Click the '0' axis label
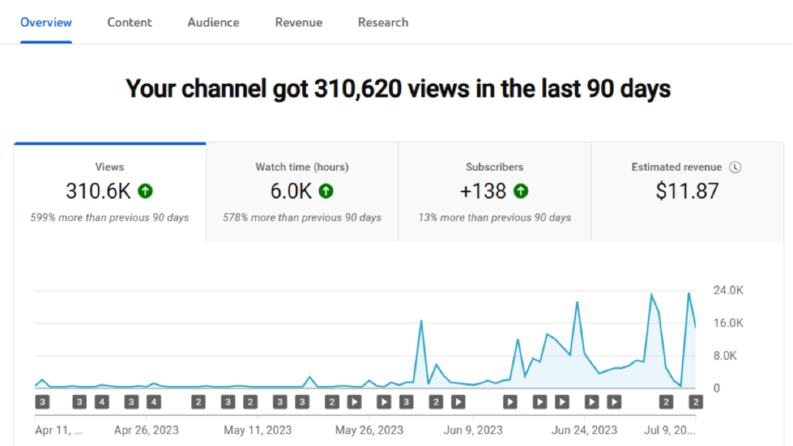The image size is (793, 446). [x=717, y=388]
